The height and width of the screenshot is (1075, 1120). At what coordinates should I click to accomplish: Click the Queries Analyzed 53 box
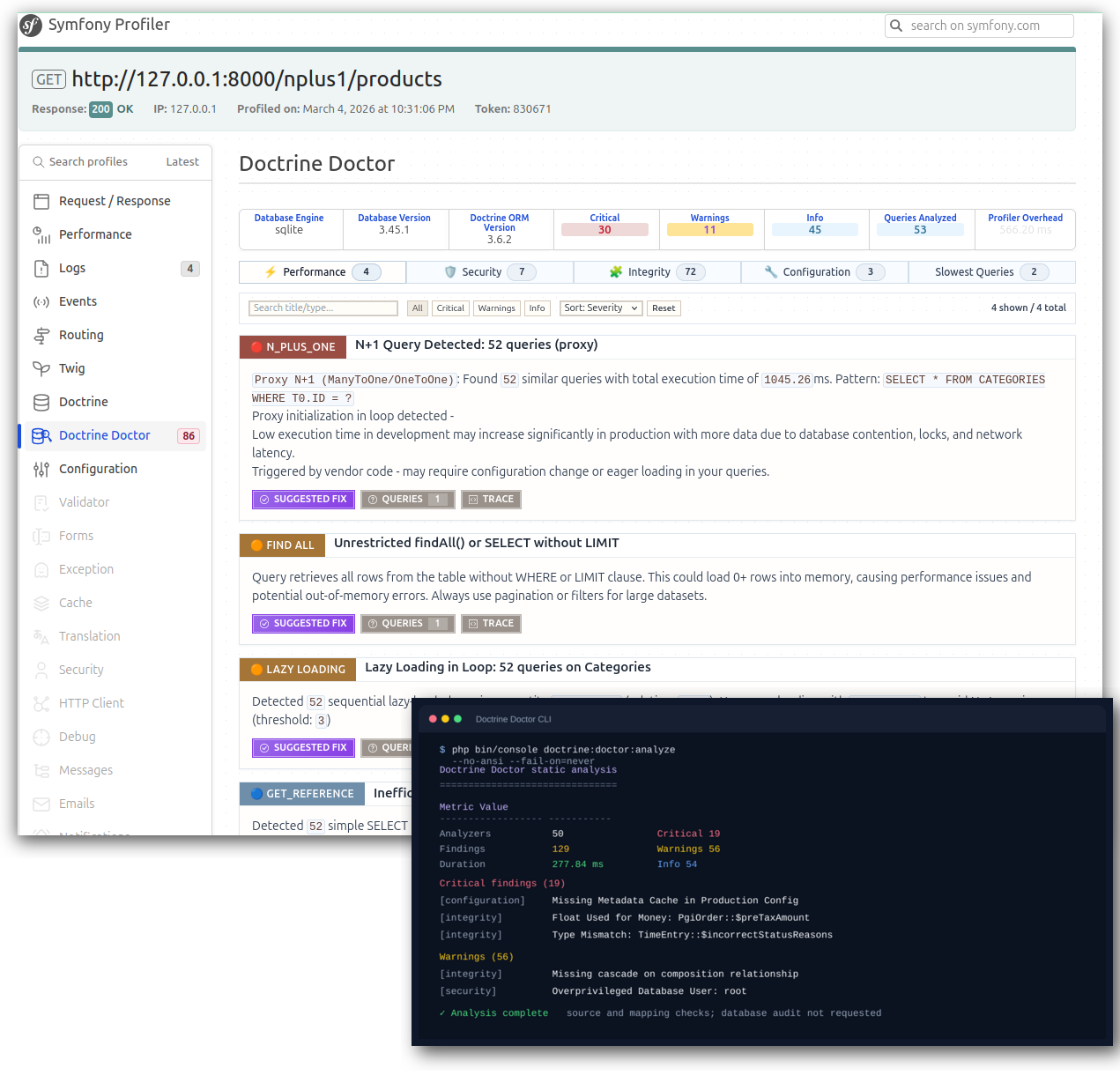pyautogui.click(x=920, y=230)
